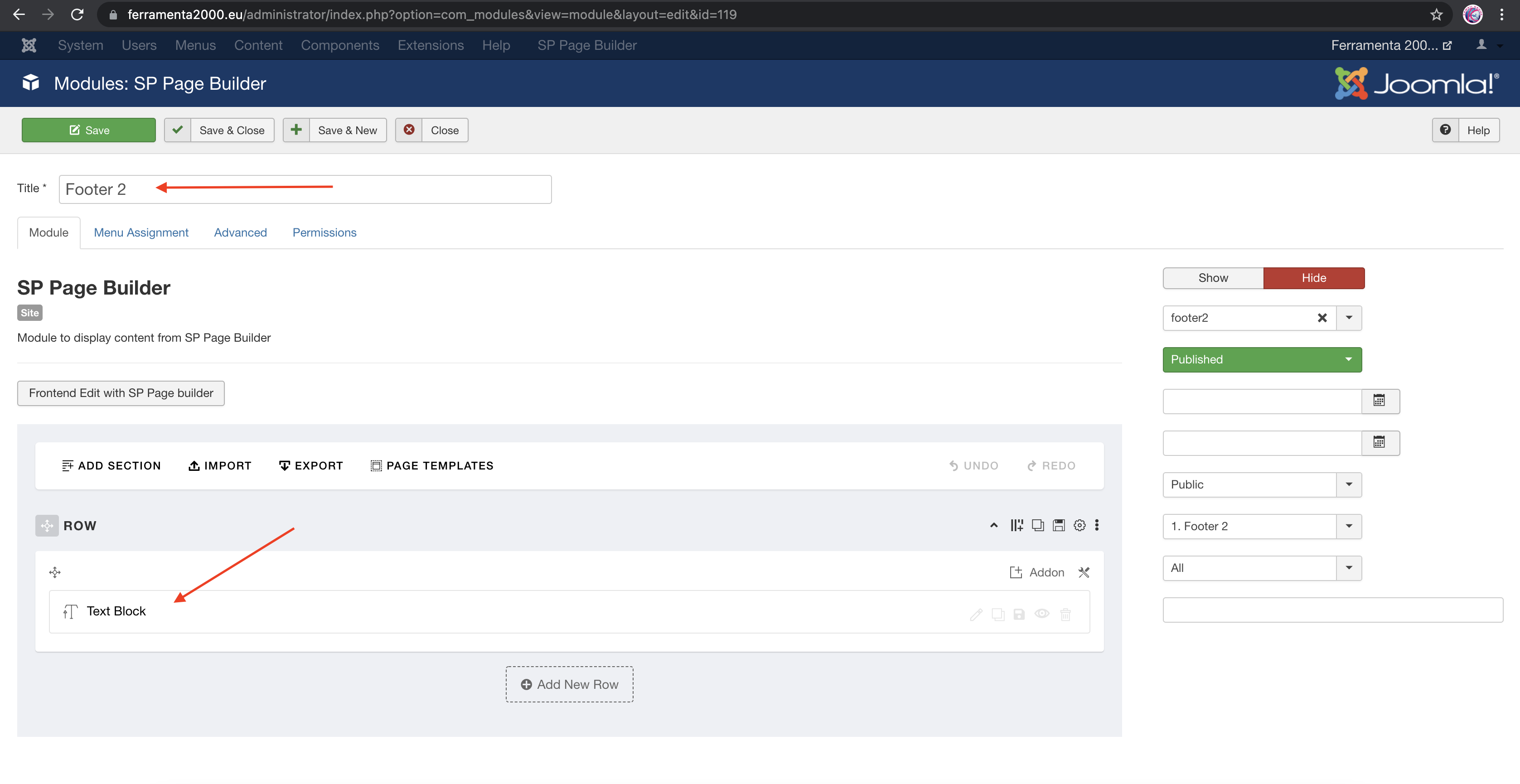Collapse the row using the up chevron
The width and height of the screenshot is (1520, 784).
[994, 525]
